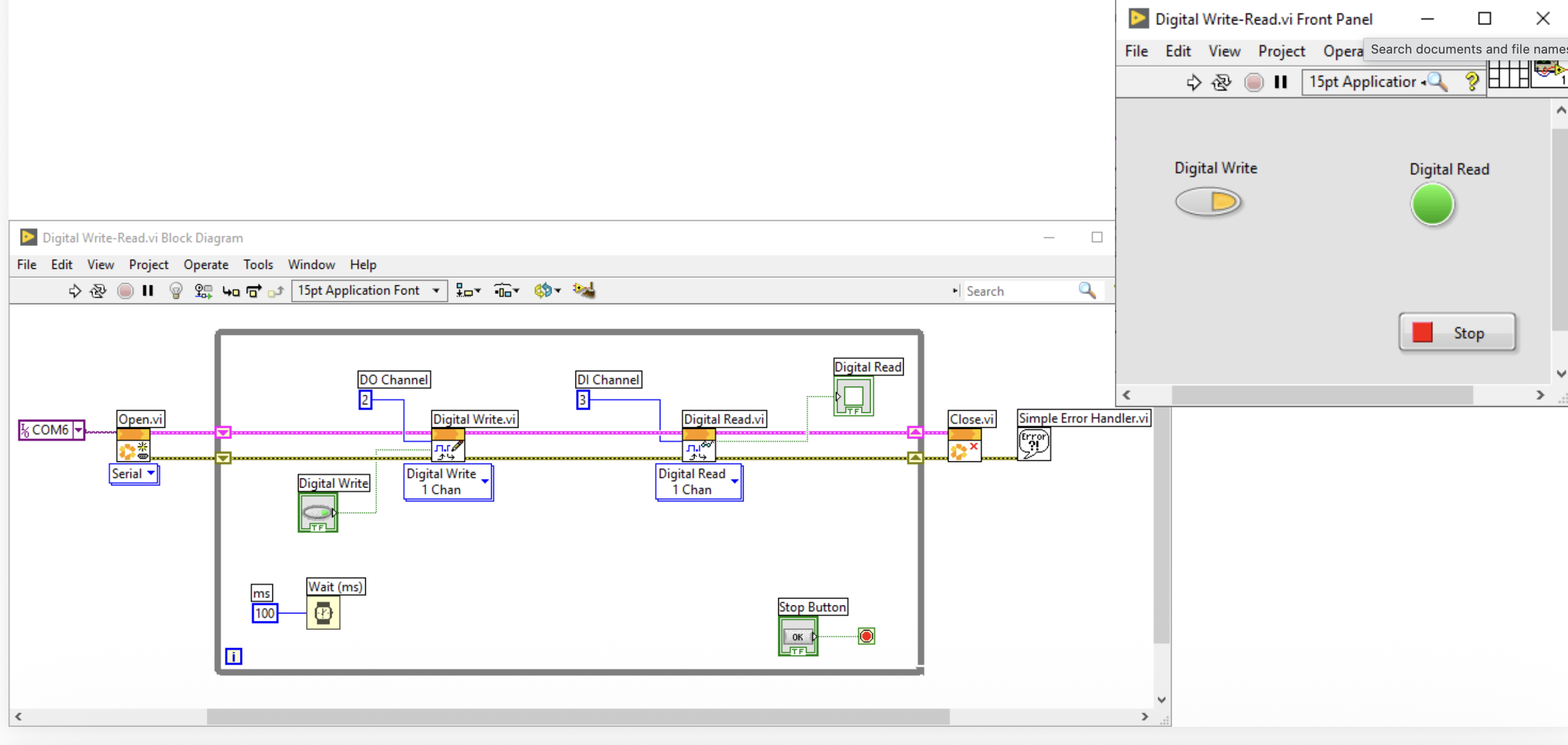
Task: Pause execution in Block Diagram toolbar
Action: point(148,291)
